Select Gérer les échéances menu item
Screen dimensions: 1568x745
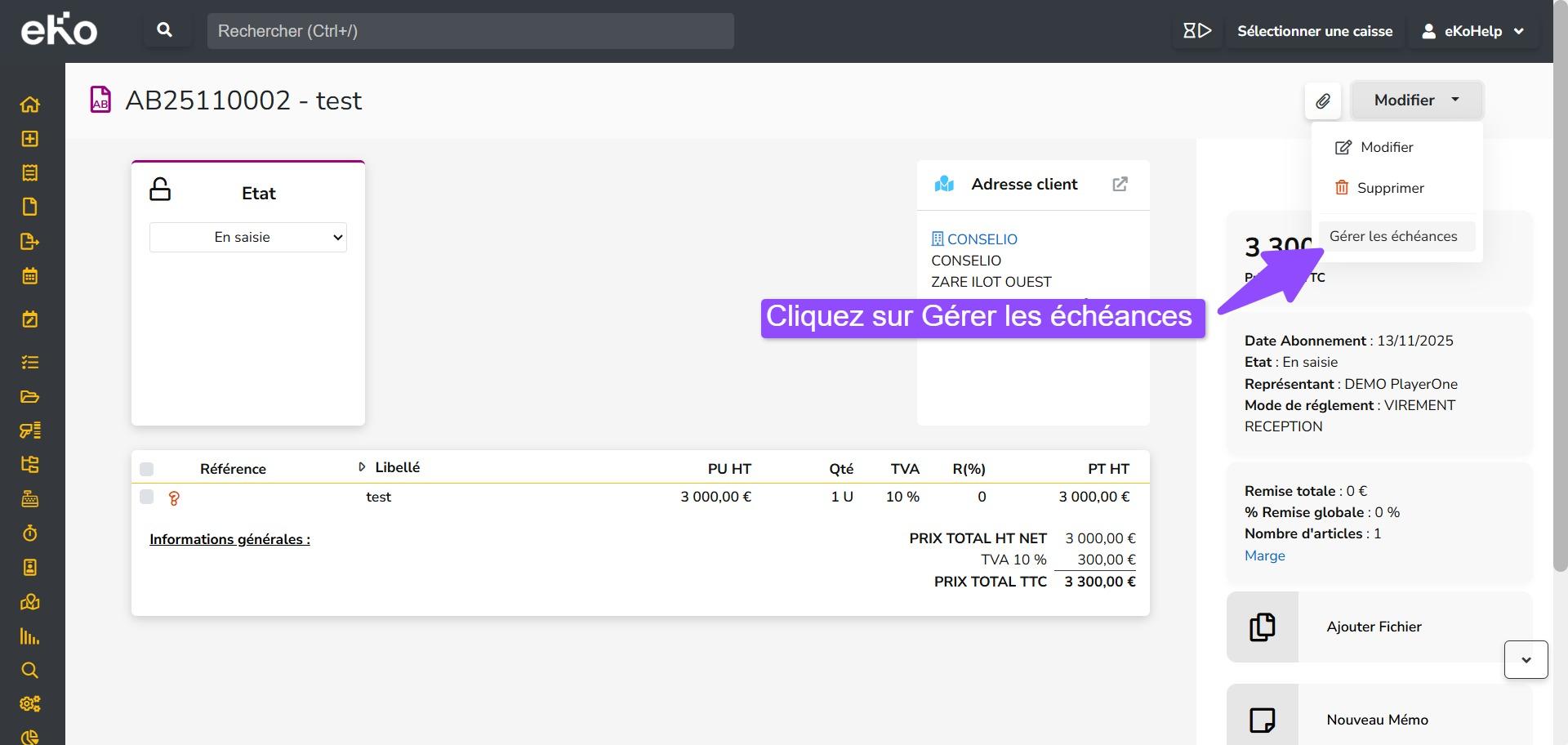tap(1392, 237)
